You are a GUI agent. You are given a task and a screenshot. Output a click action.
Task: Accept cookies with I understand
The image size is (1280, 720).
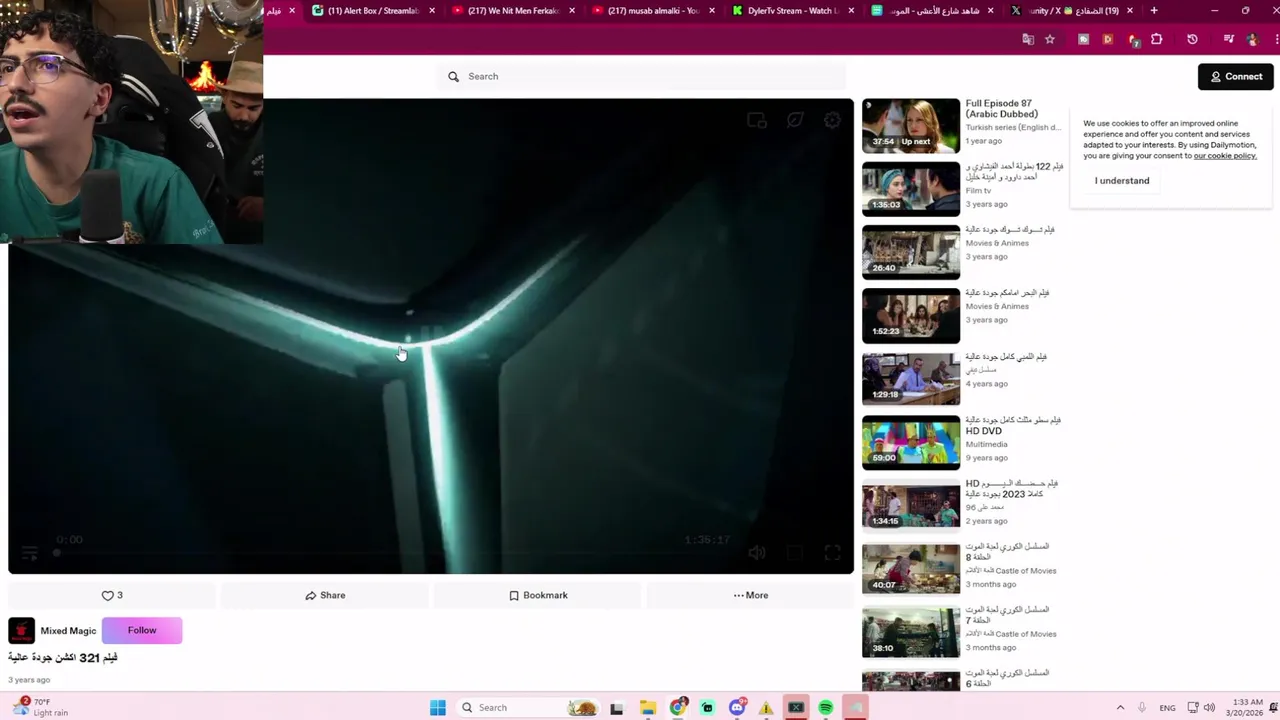tap(1122, 181)
